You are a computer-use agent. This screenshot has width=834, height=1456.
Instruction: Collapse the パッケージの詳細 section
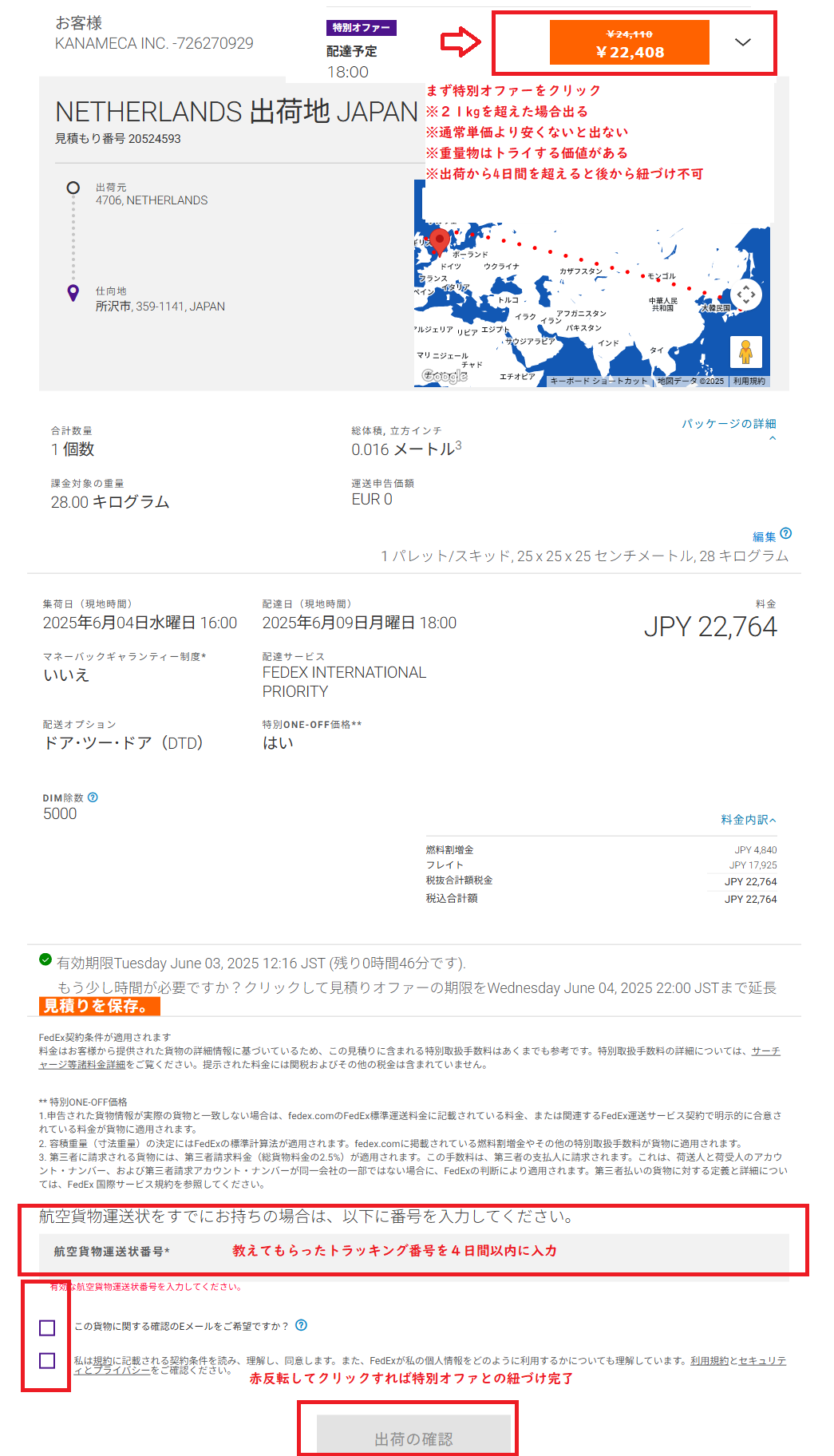pyautogui.click(x=729, y=424)
